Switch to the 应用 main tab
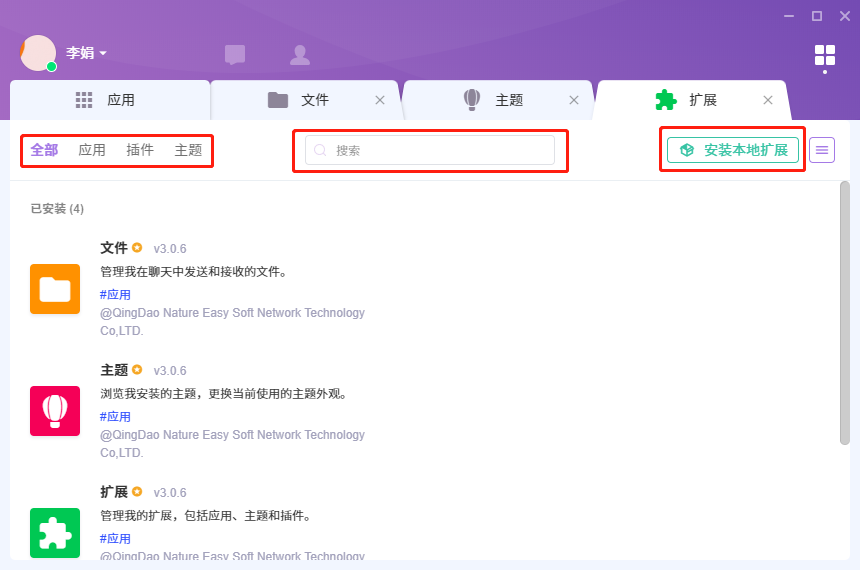Image resolution: width=860 pixels, height=570 pixels. pos(108,100)
